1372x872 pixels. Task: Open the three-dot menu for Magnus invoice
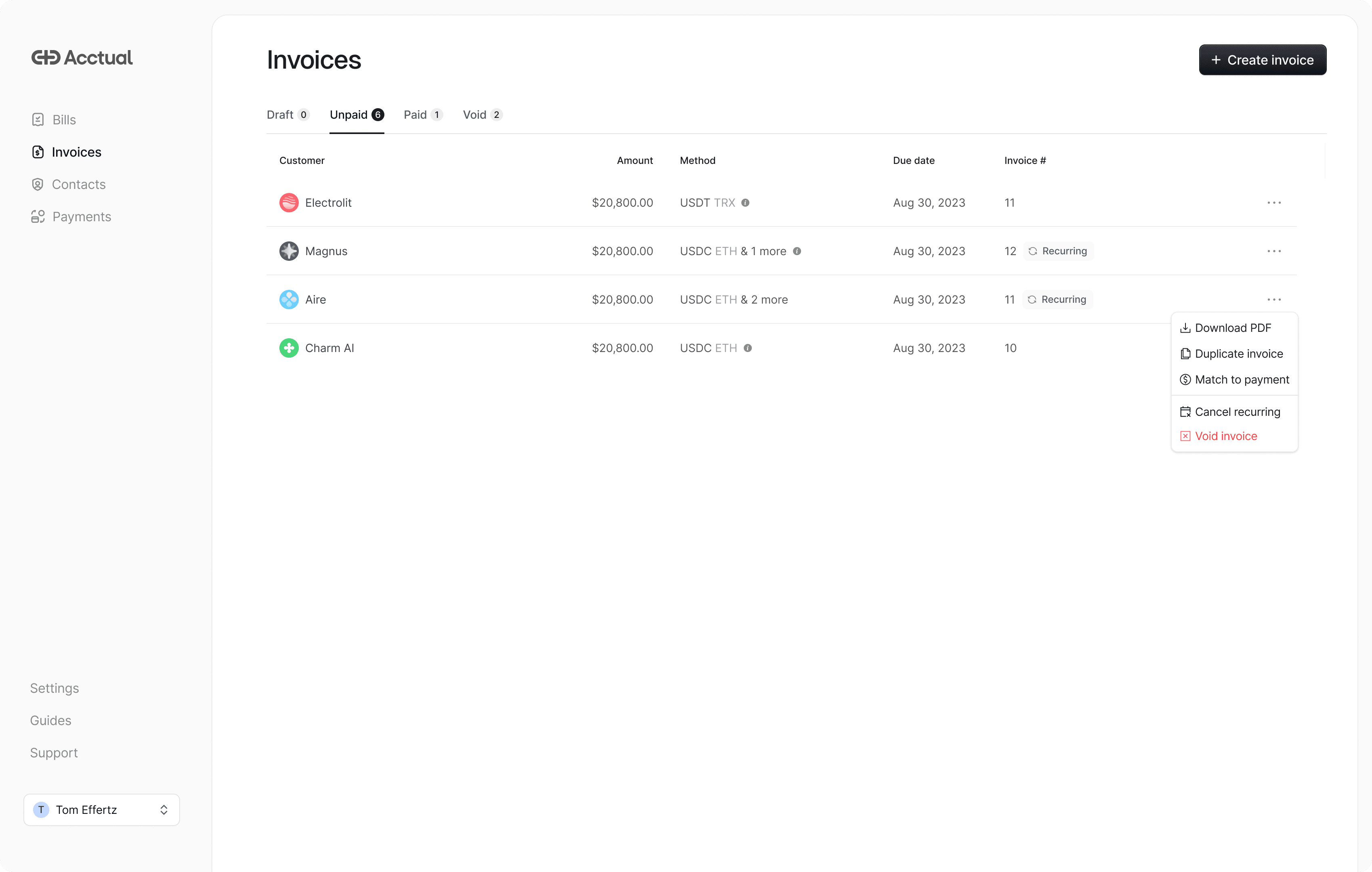pyautogui.click(x=1274, y=251)
